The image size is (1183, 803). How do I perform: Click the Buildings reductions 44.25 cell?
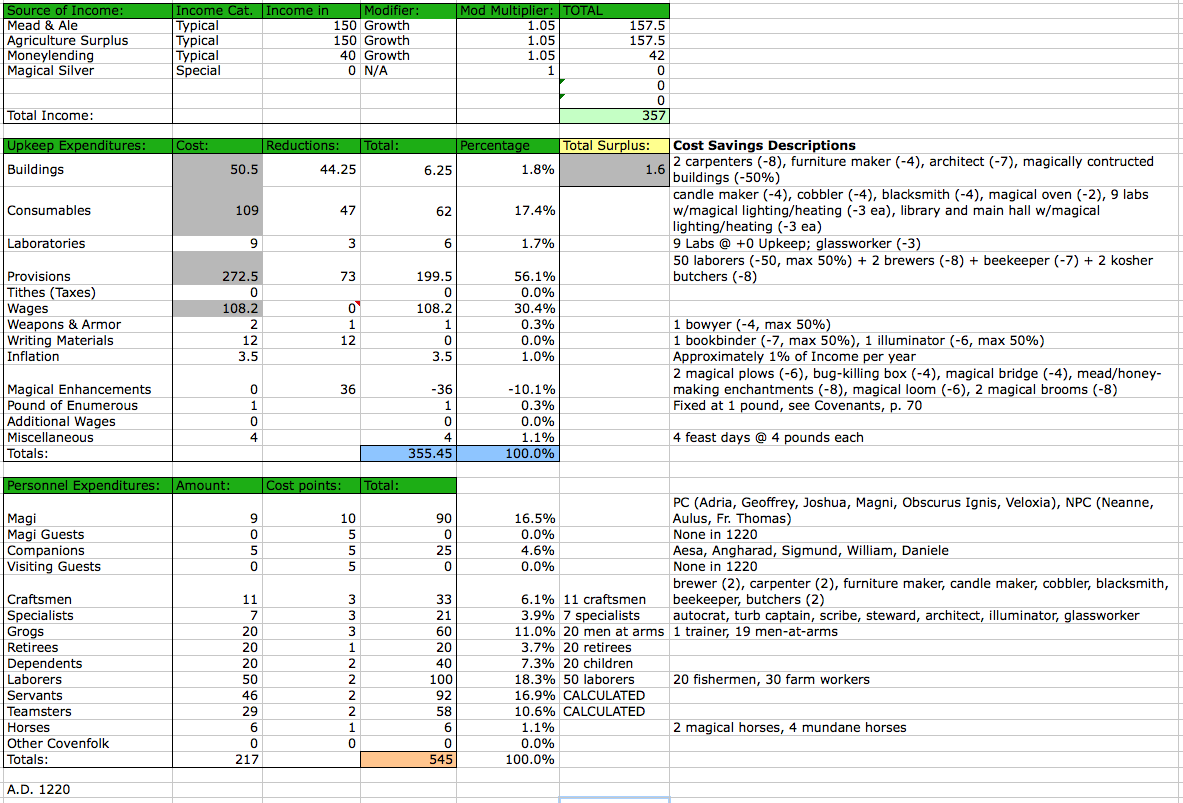[x=312, y=171]
